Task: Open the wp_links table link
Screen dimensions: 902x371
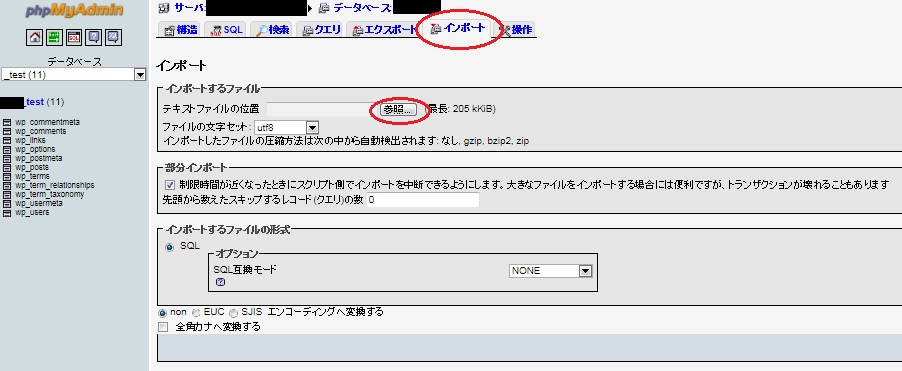Action: click(x=30, y=140)
